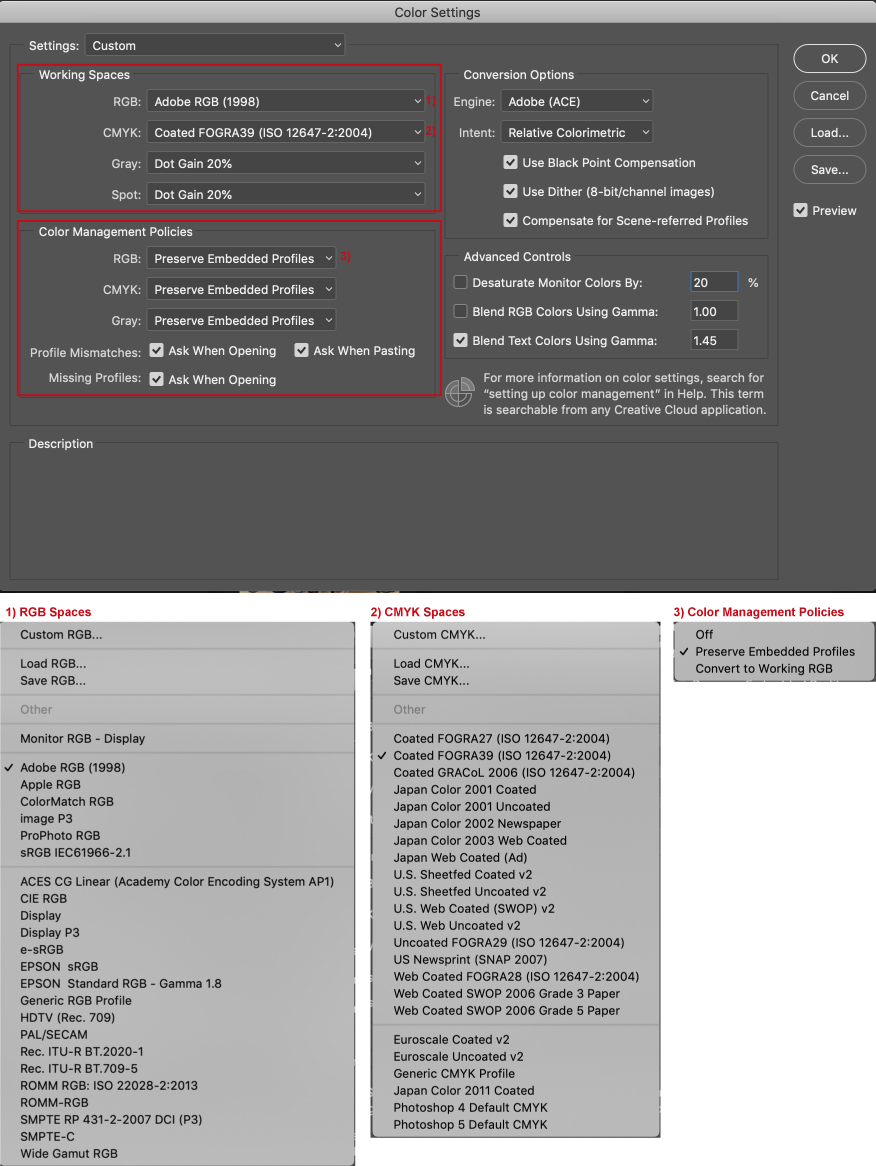Open the Intent Relative Colorimetric dropdown
The image size is (876, 1166).
pos(576,132)
